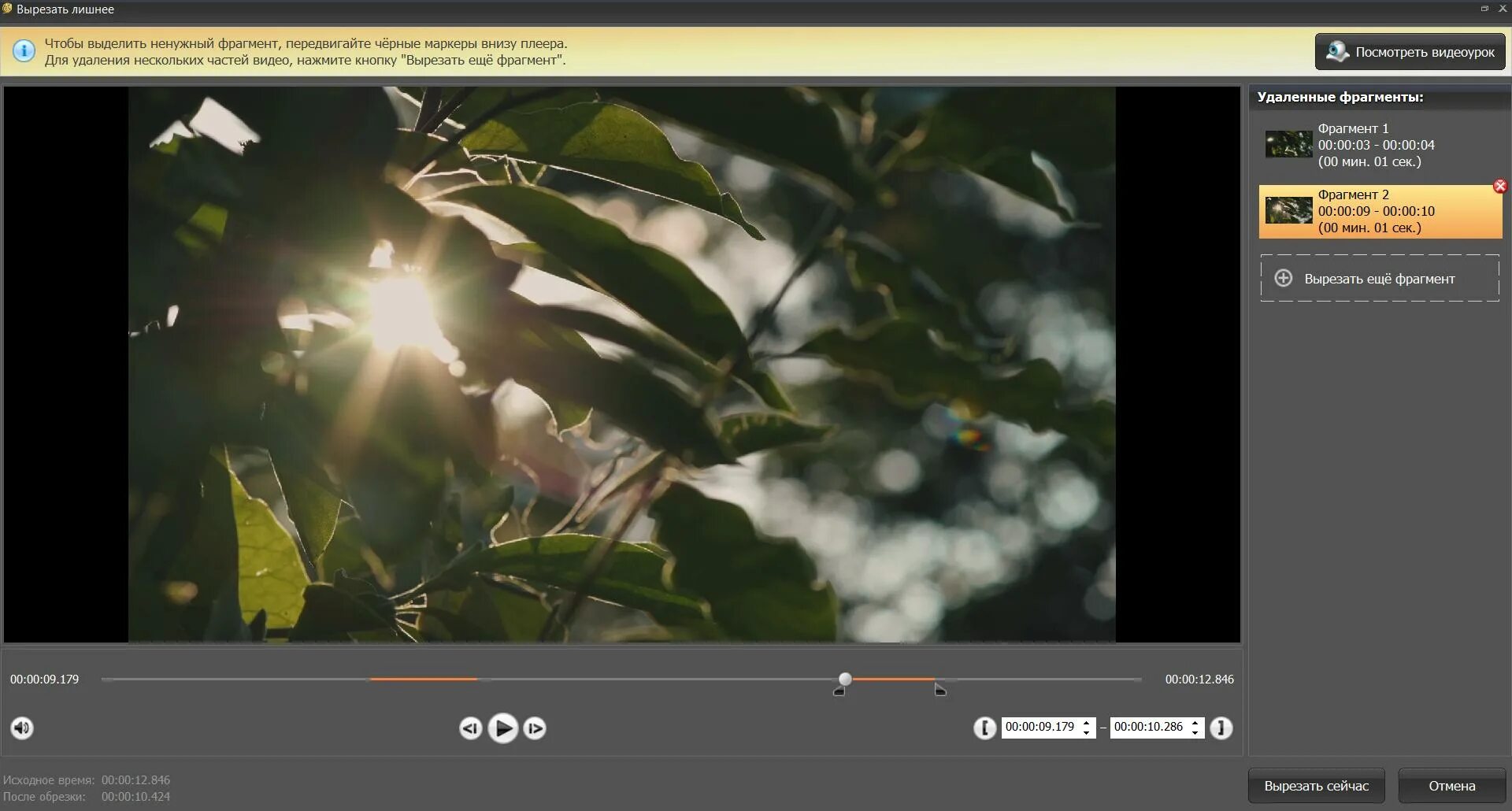Decrease the start time 00:00:09.179 with down arrow
The image size is (1512, 811).
coord(1087,732)
